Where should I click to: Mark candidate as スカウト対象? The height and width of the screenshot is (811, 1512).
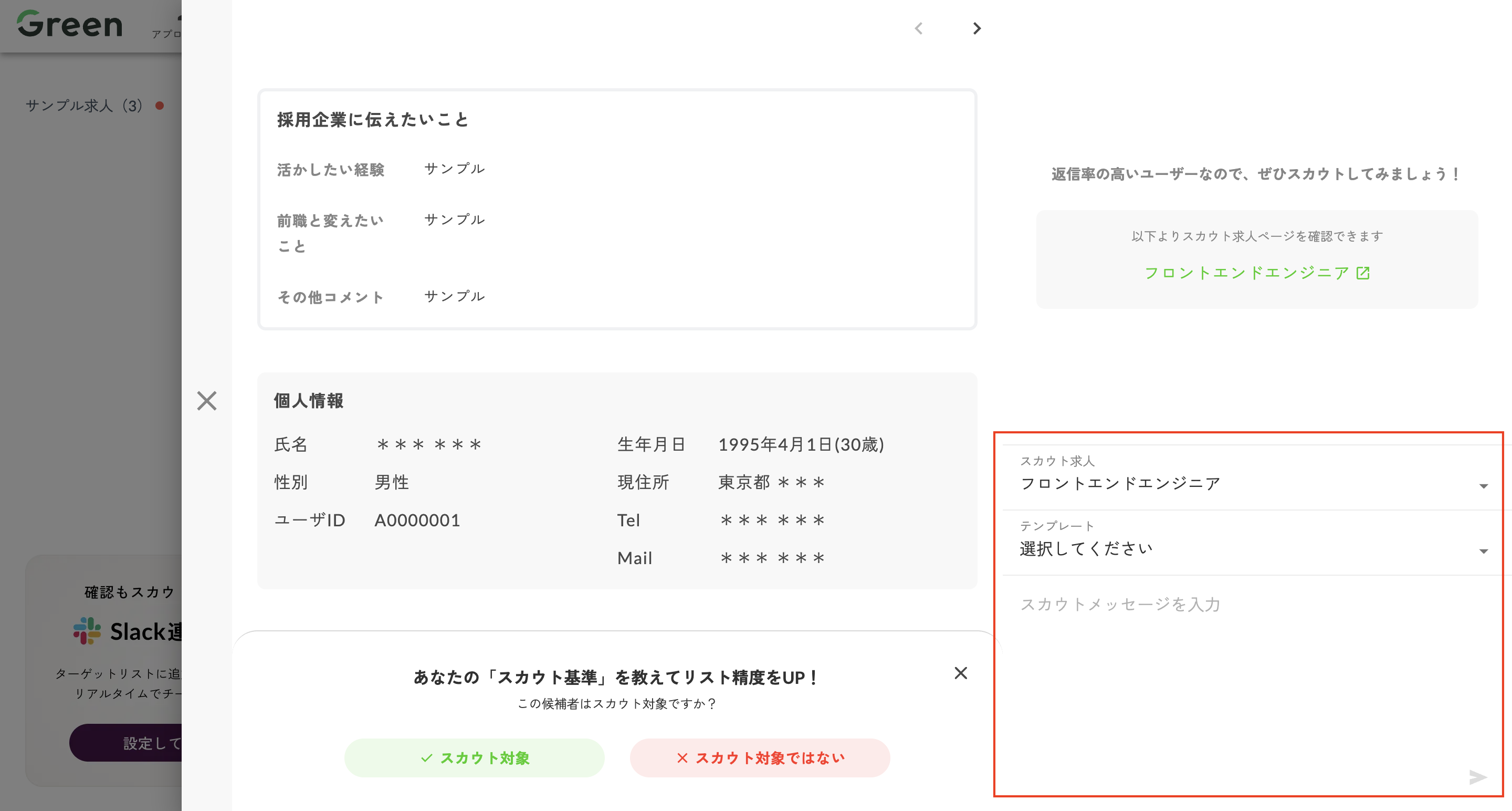[474, 758]
